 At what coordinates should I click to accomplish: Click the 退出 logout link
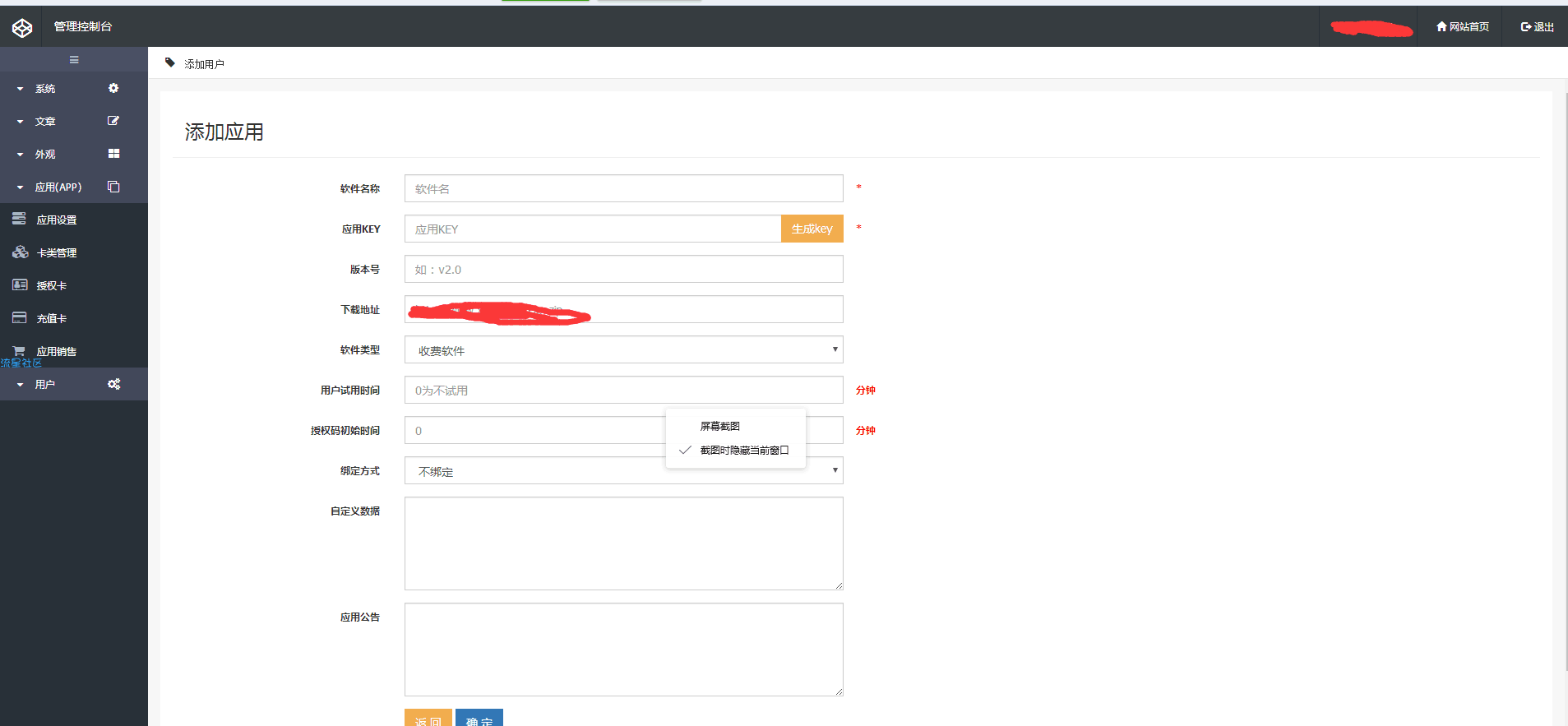(x=1538, y=26)
